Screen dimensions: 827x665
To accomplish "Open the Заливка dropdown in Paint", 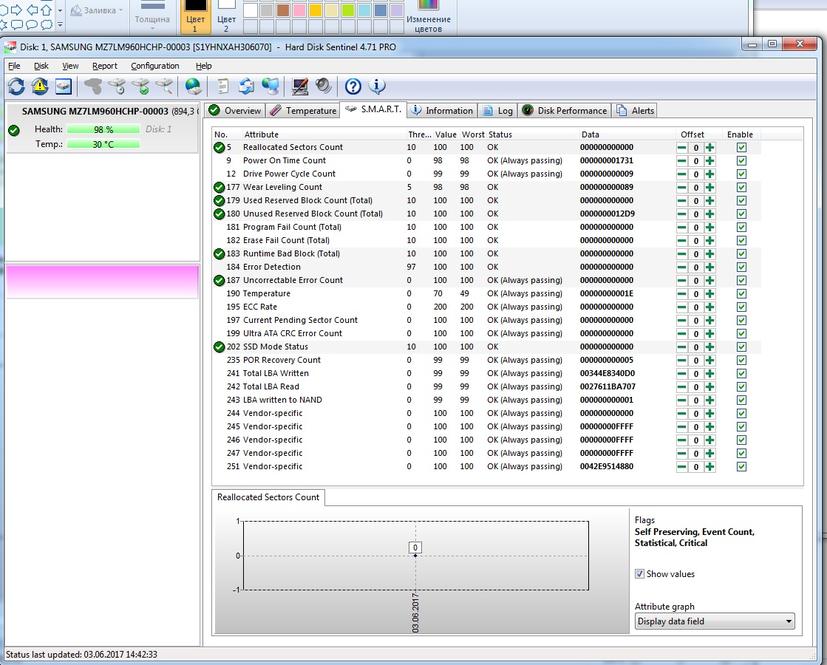I will point(97,11).
